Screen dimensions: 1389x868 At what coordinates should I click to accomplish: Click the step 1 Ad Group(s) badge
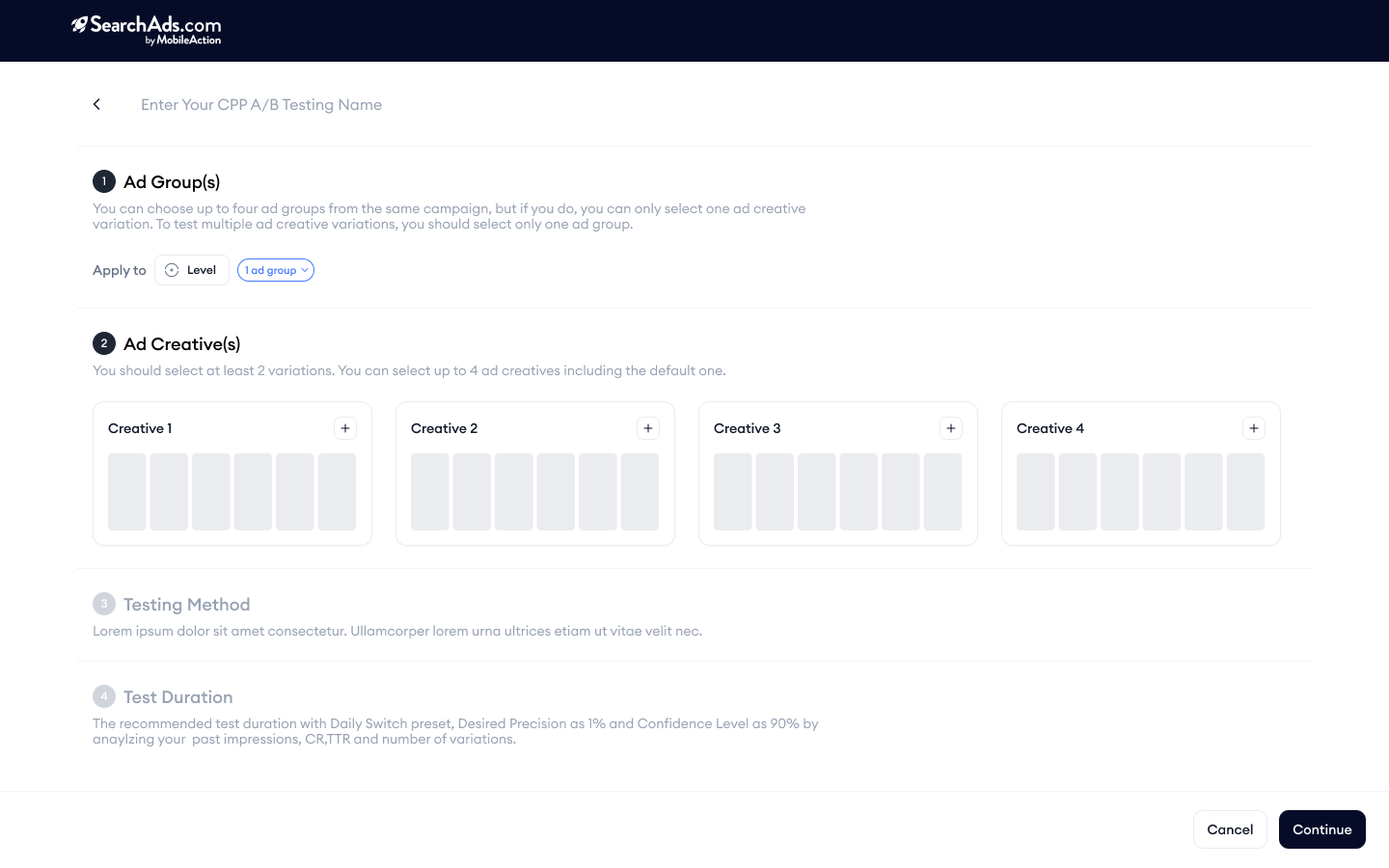click(x=103, y=180)
